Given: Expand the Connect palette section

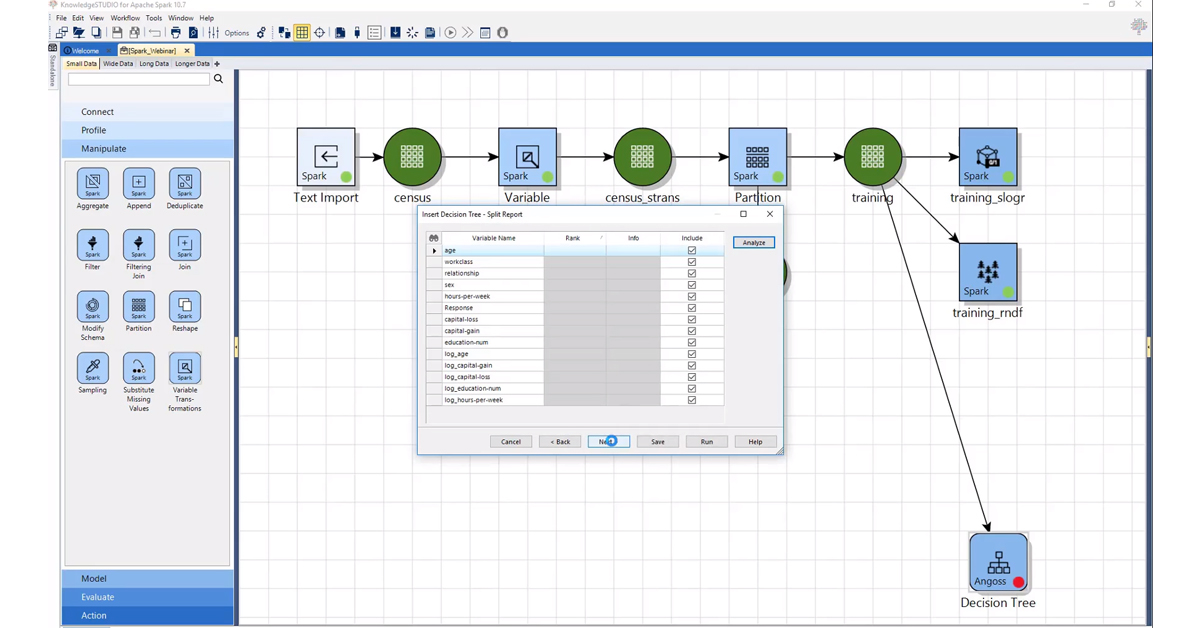Looking at the screenshot, I should (x=147, y=112).
